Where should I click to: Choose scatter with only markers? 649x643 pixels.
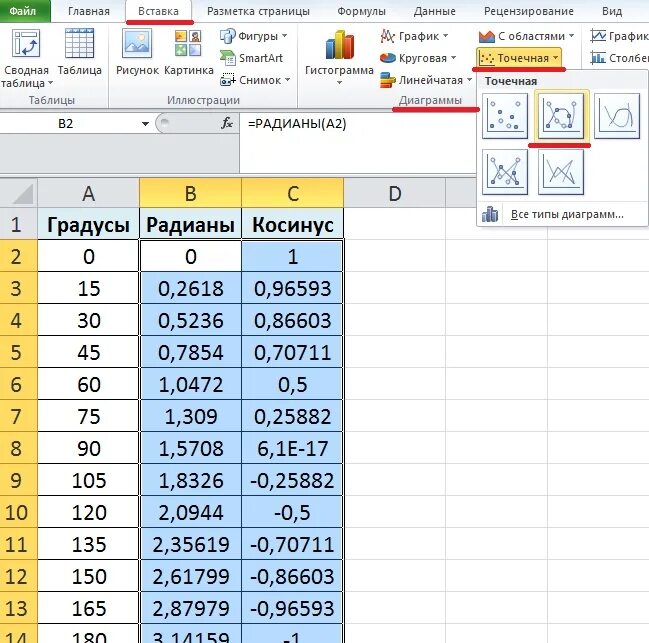point(505,115)
